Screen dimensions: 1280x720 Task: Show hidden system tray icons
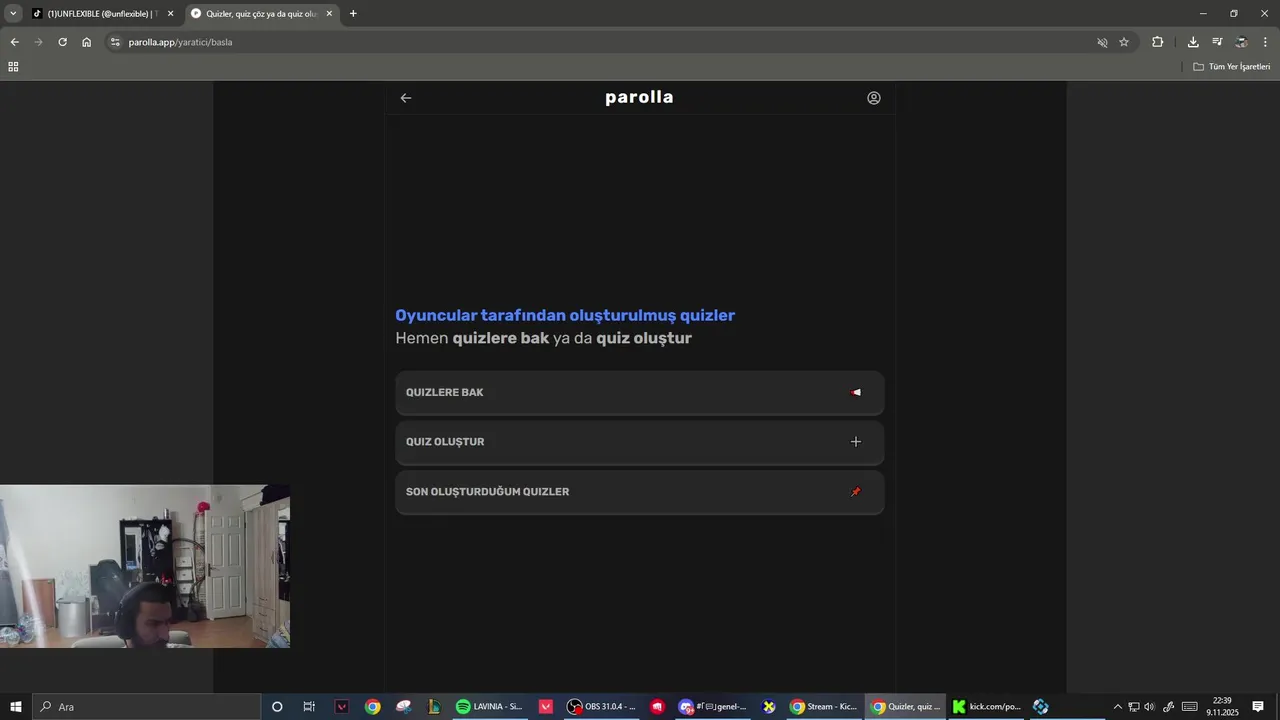pyautogui.click(x=1118, y=707)
